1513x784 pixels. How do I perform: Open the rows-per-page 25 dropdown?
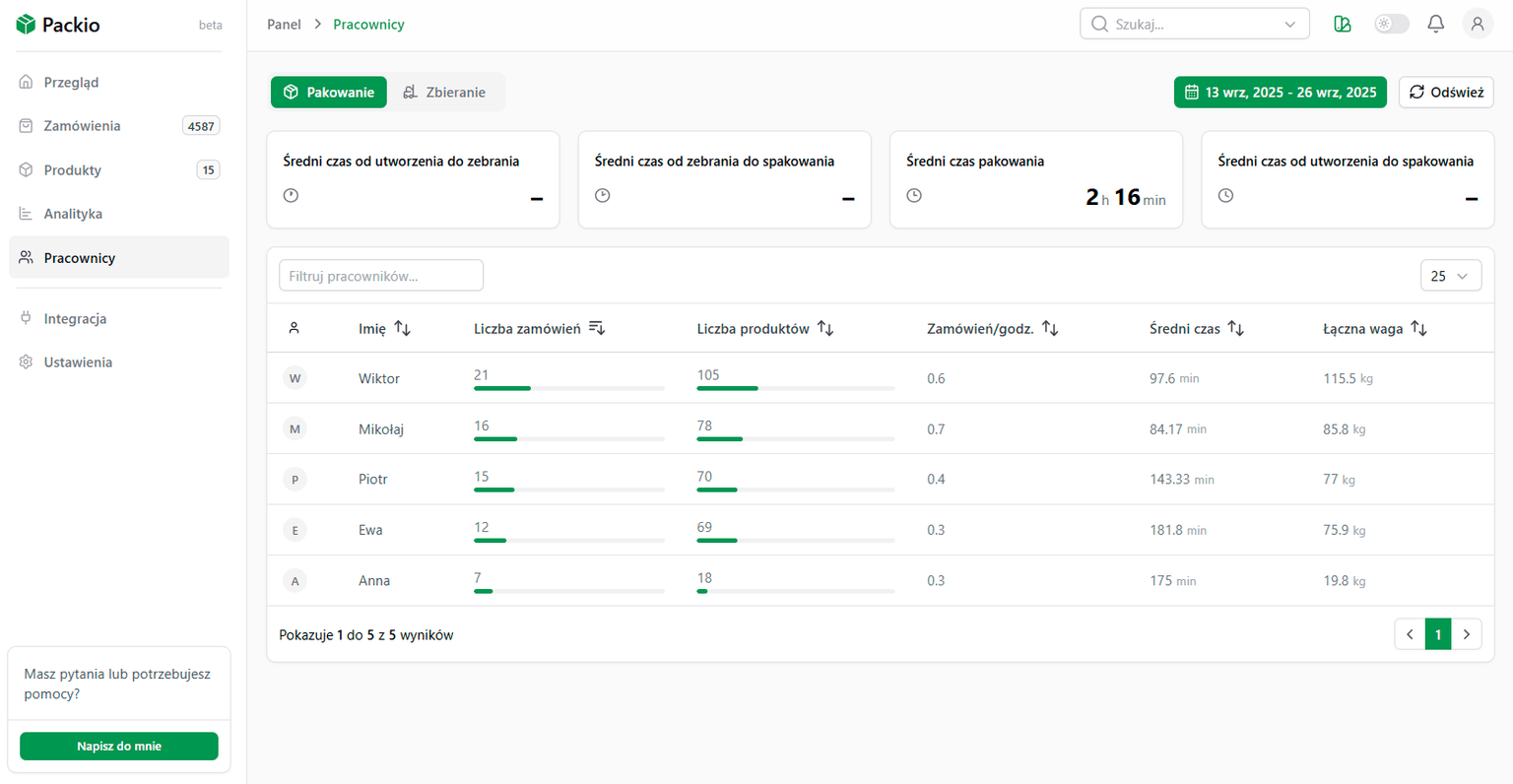pyautogui.click(x=1450, y=276)
